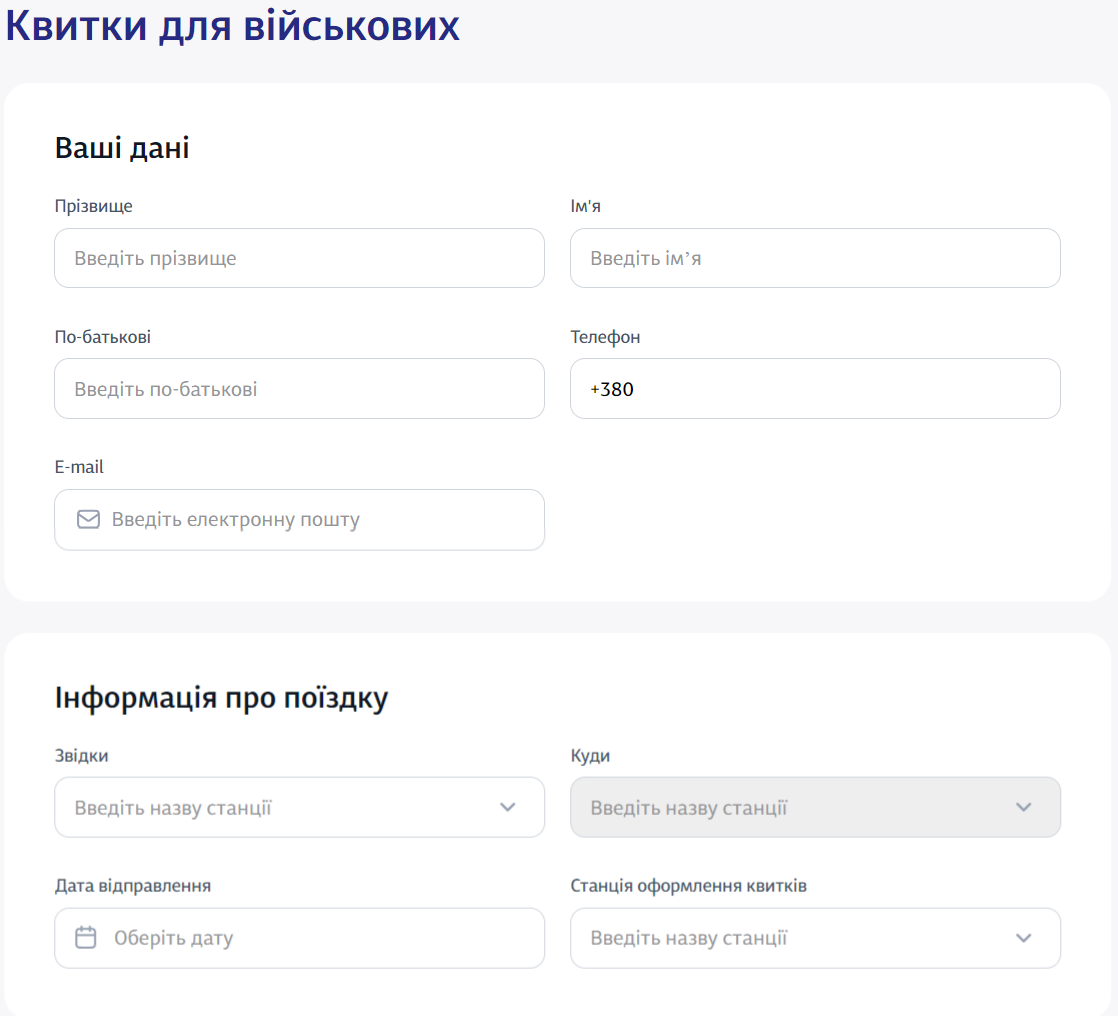Viewport: 1118px width, 1016px height.
Task: Select the По-батькові input box
Action: point(299,389)
